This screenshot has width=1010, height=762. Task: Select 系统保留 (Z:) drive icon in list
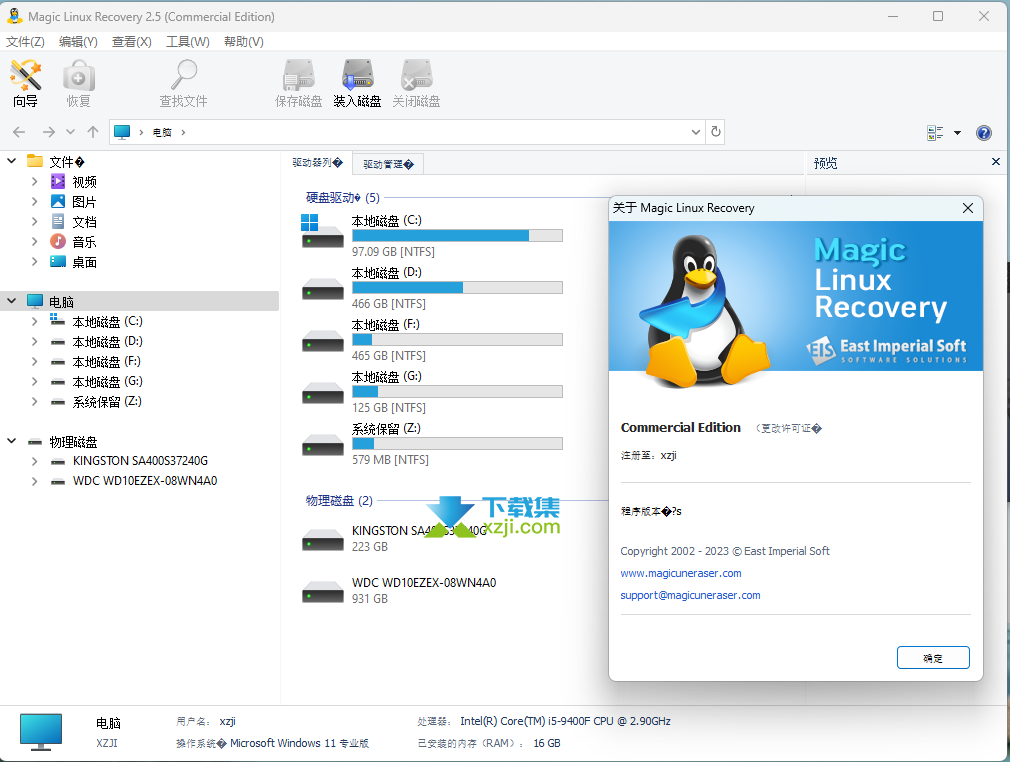322,445
